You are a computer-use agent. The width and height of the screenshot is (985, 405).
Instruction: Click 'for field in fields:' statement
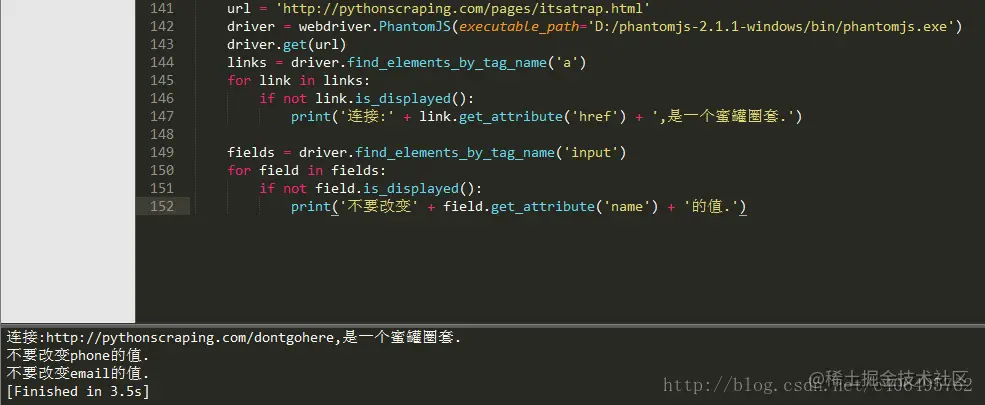[x=307, y=170]
